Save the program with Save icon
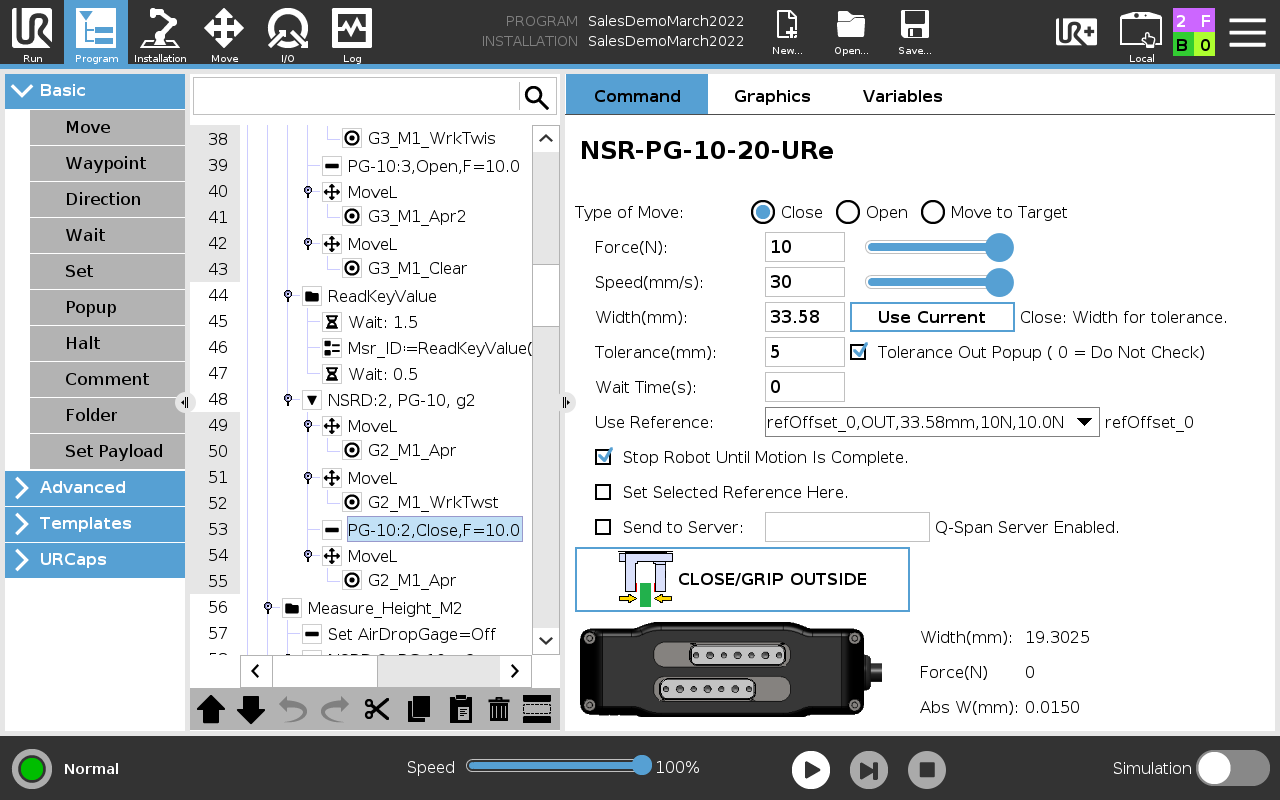The image size is (1280, 800). pyautogui.click(x=914, y=32)
